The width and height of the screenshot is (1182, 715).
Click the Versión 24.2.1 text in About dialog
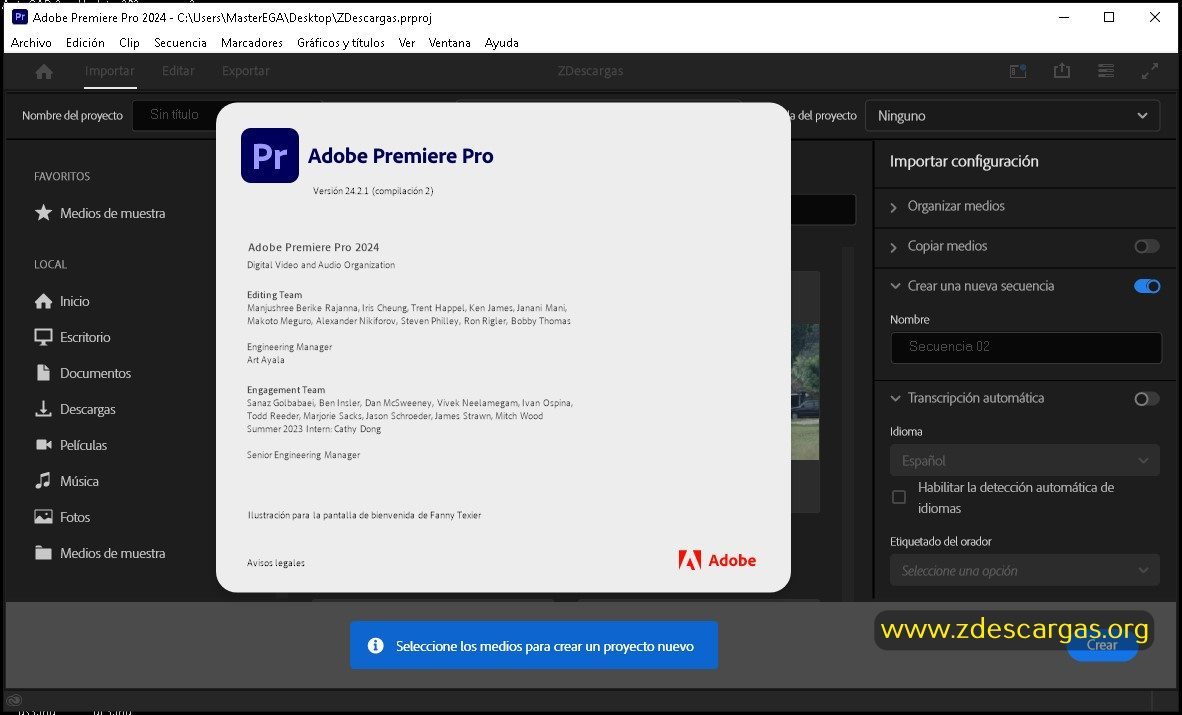373,191
